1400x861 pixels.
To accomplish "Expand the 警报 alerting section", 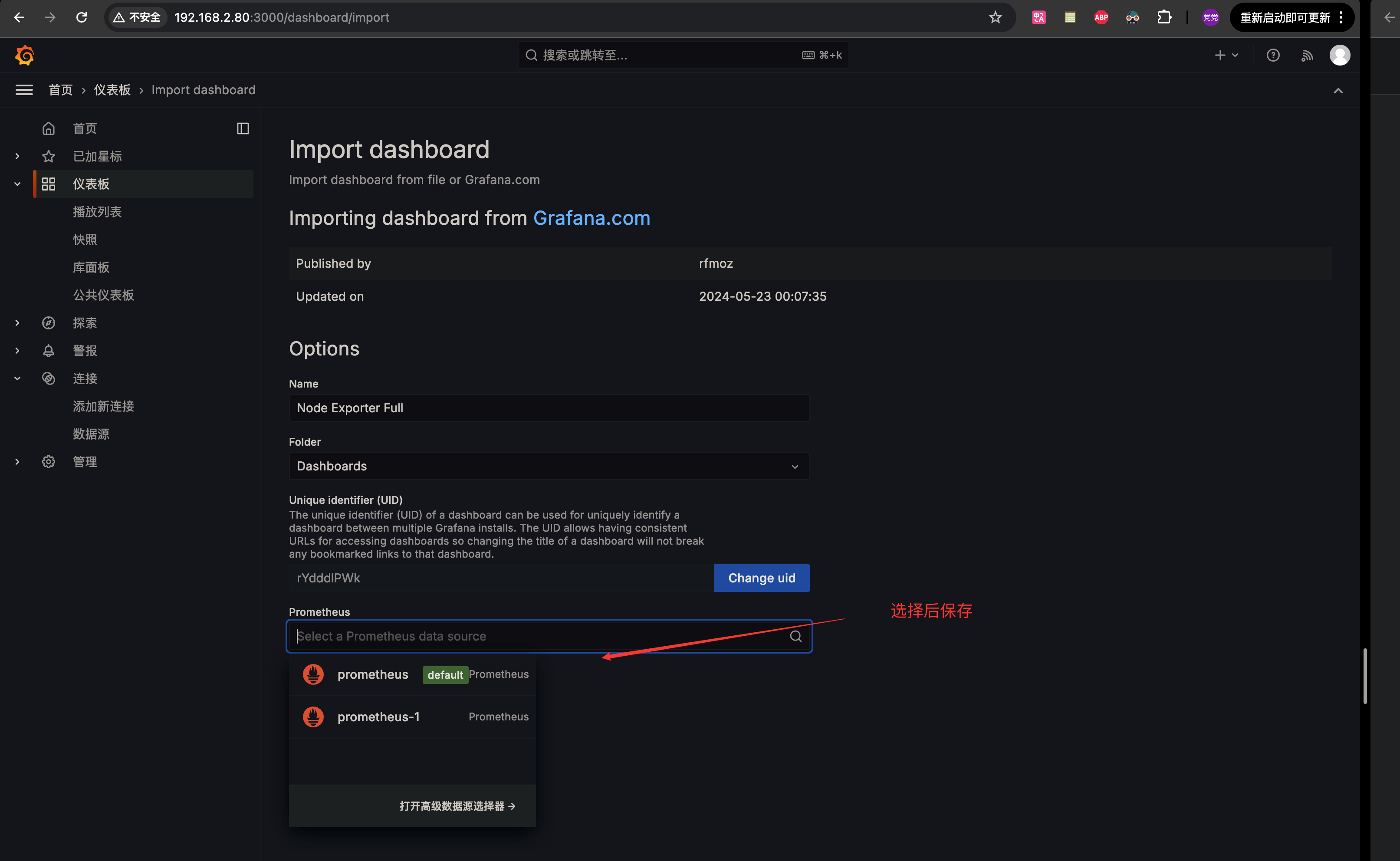I will (x=18, y=351).
